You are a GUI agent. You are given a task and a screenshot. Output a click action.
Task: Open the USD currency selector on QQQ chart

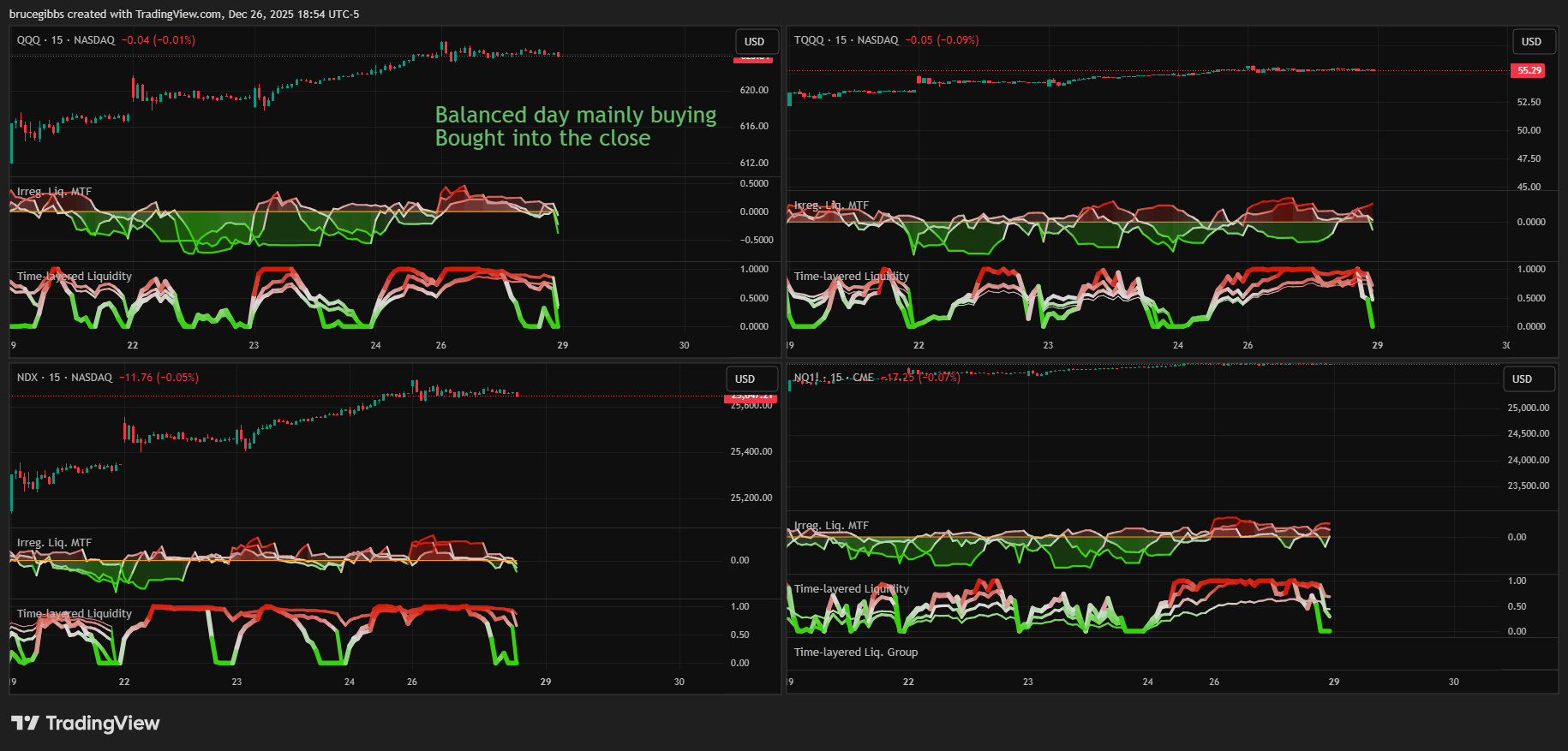(754, 42)
